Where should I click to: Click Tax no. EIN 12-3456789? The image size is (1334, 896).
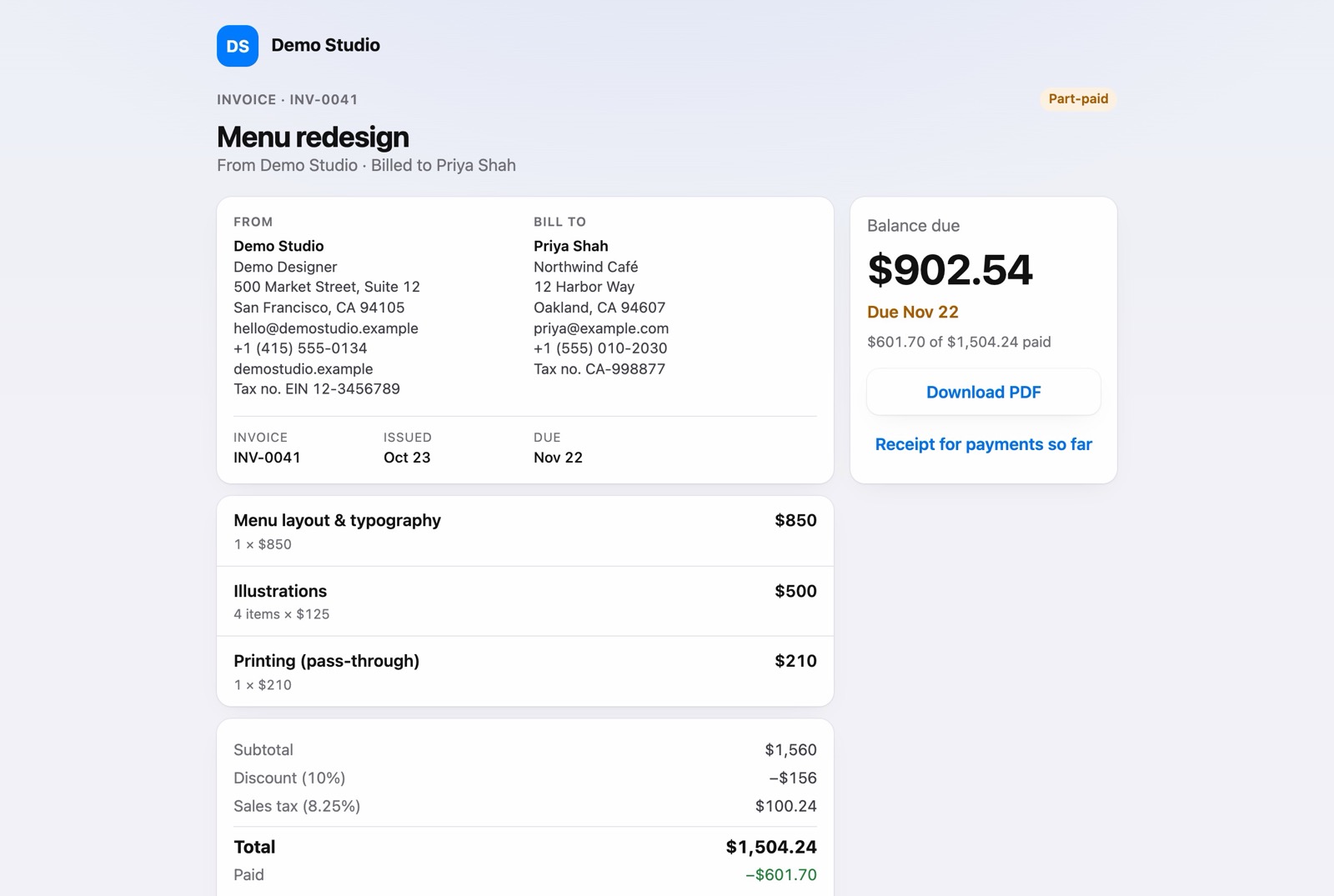317,389
